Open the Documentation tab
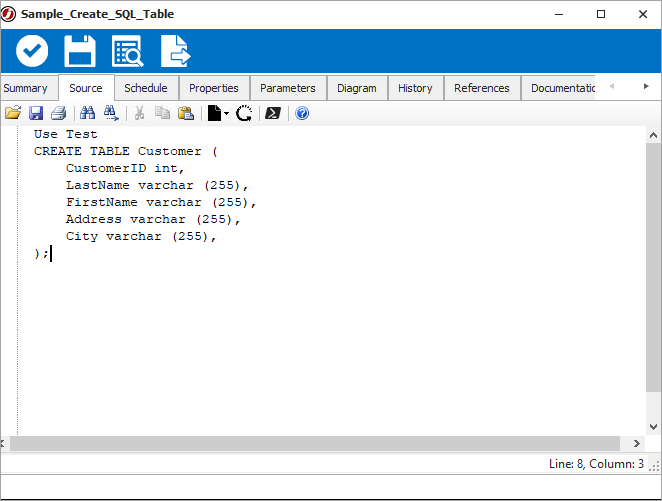The image size is (662, 501). pyautogui.click(x=559, y=88)
